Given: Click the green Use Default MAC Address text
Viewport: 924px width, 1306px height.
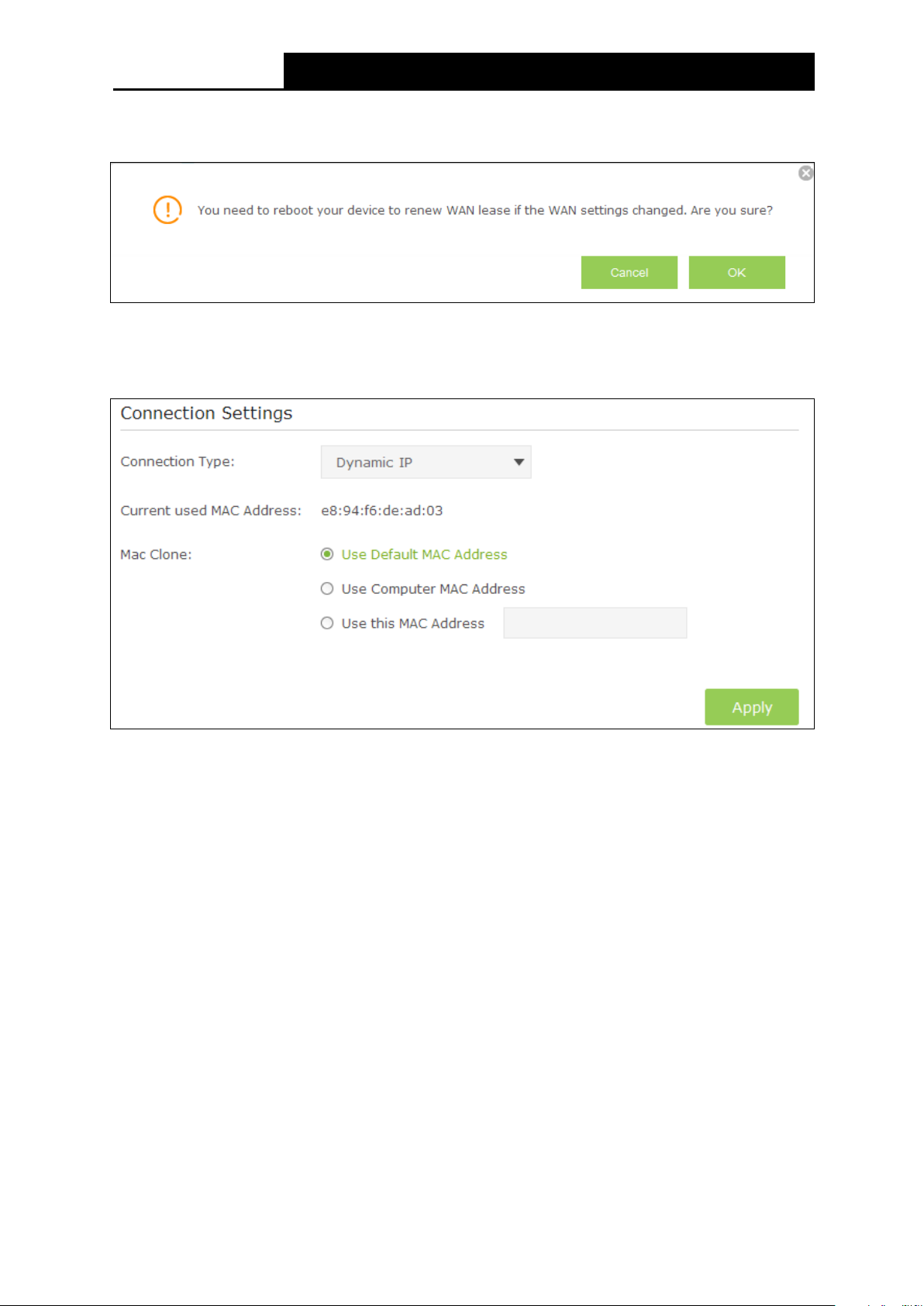Looking at the screenshot, I should click(x=424, y=554).
